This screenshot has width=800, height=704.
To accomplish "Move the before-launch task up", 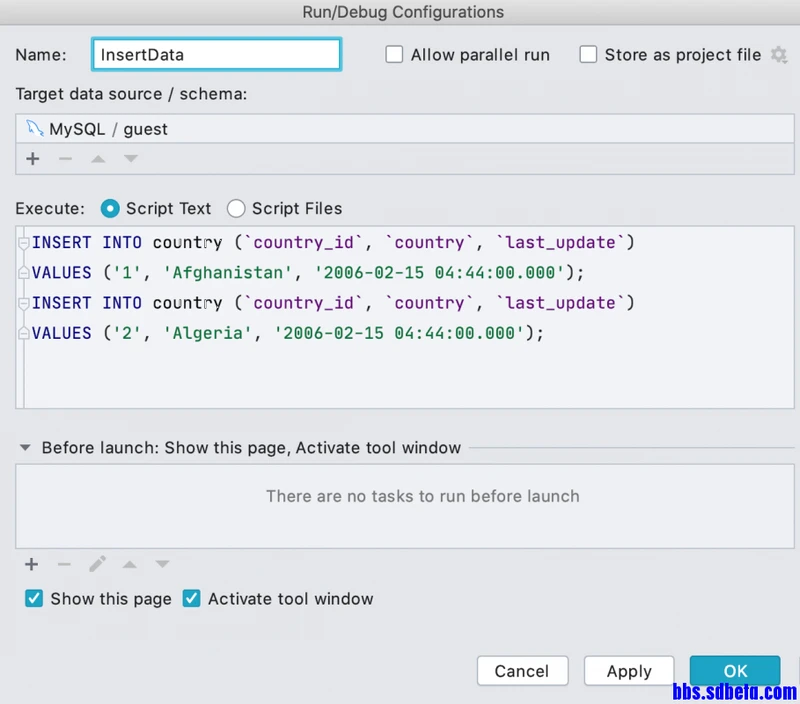I will [130, 564].
